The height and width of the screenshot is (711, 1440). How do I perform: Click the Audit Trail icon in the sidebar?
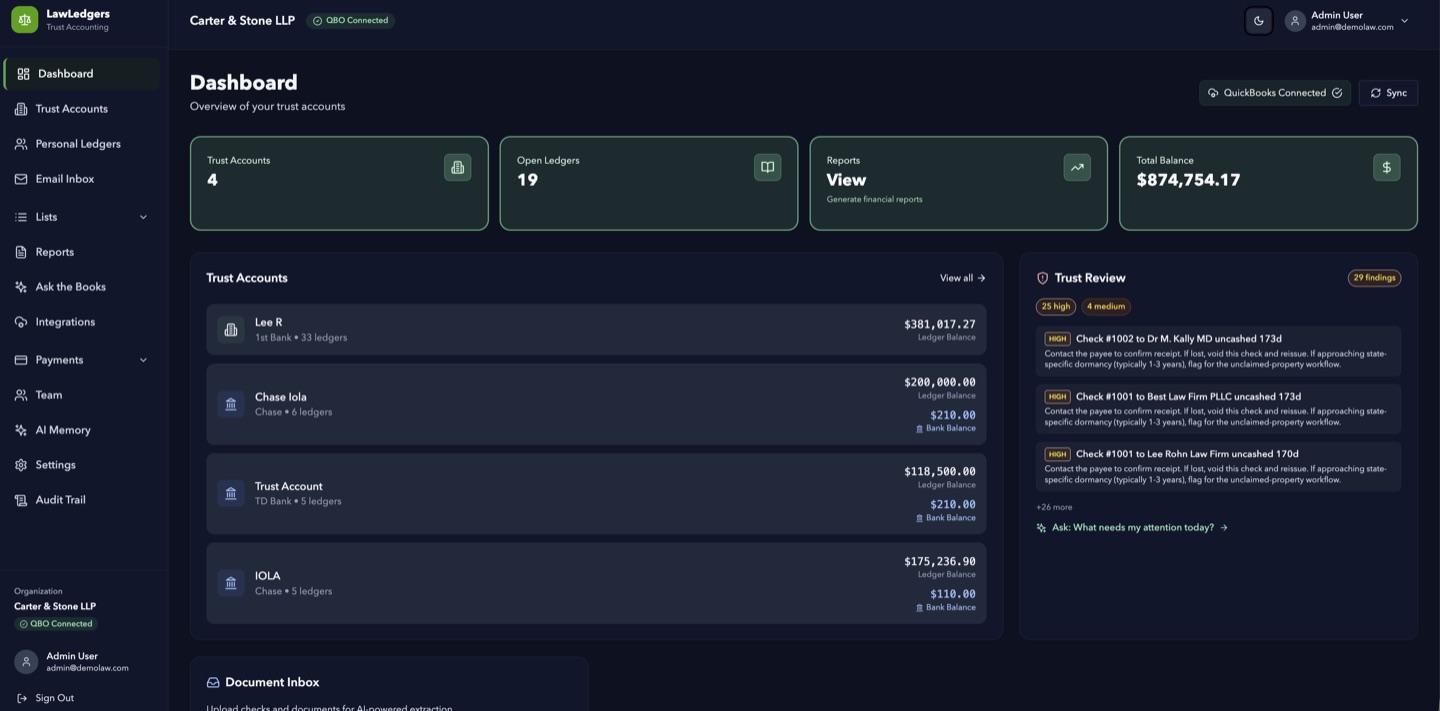click(21, 500)
